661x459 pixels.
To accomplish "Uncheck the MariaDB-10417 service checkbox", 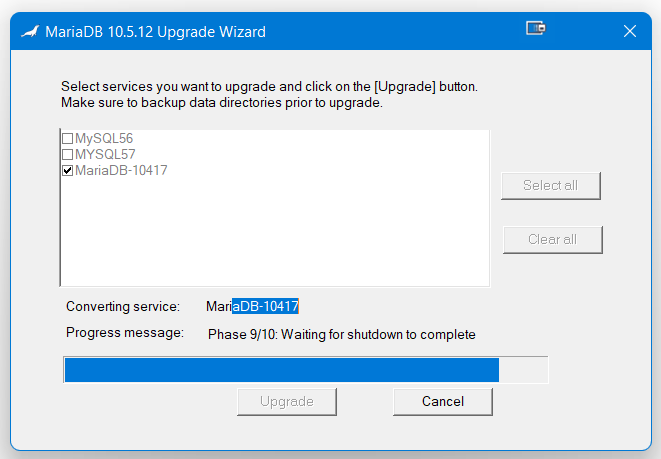I will 68,171.
